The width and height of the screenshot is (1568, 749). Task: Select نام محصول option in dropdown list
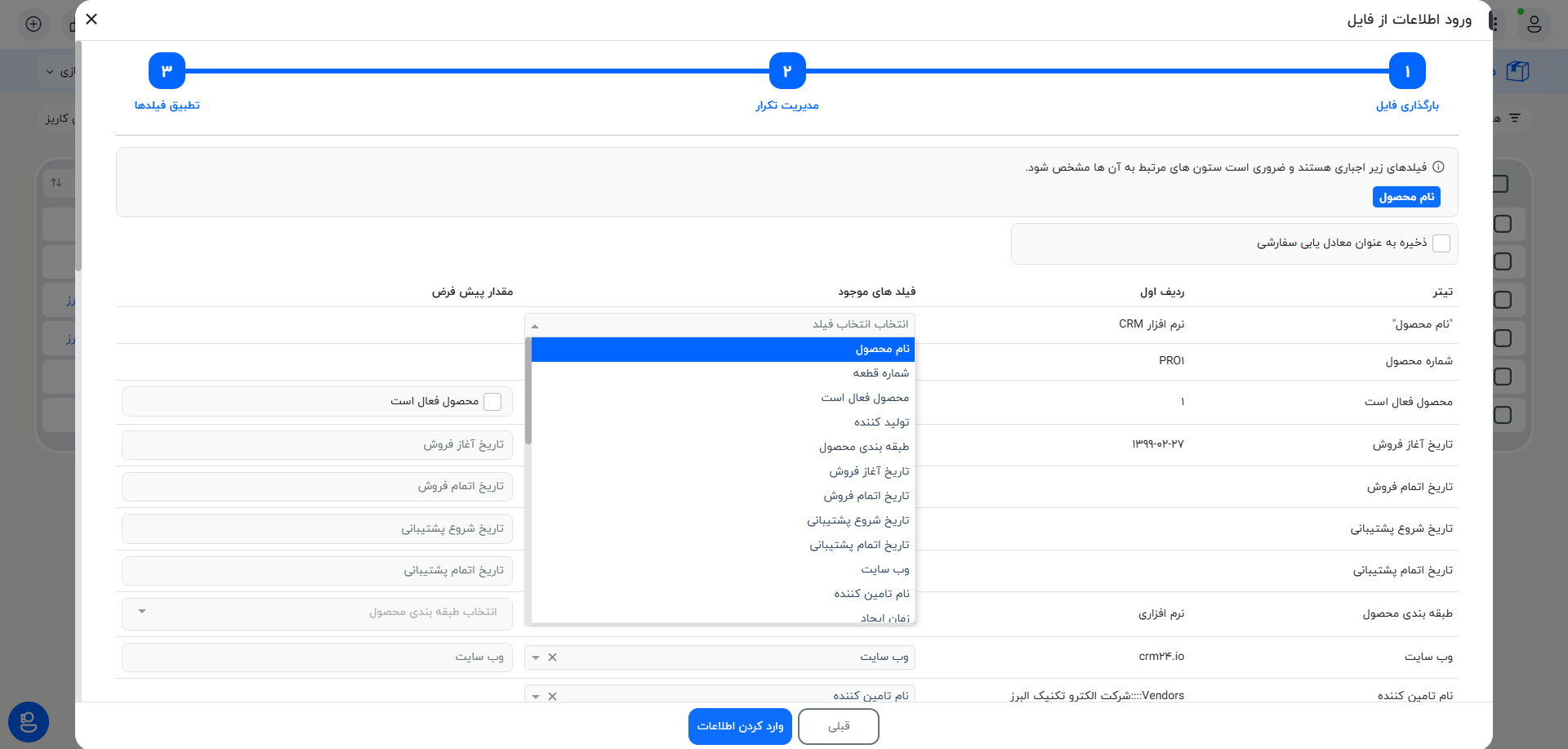pyautogui.click(x=882, y=350)
